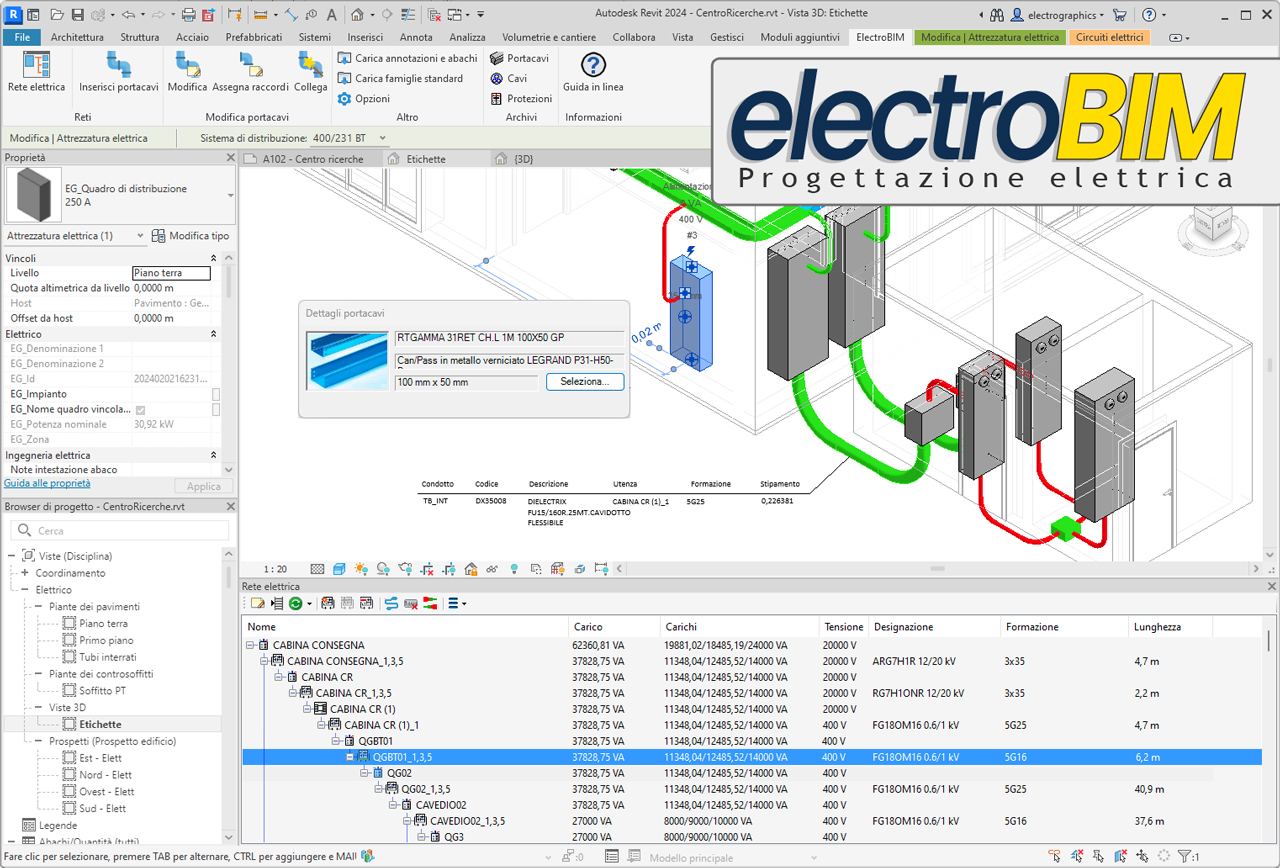Open list-view dropdown in Rete elettrica toolbar
This screenshot has height=868, width=1280.
[457, 604]
